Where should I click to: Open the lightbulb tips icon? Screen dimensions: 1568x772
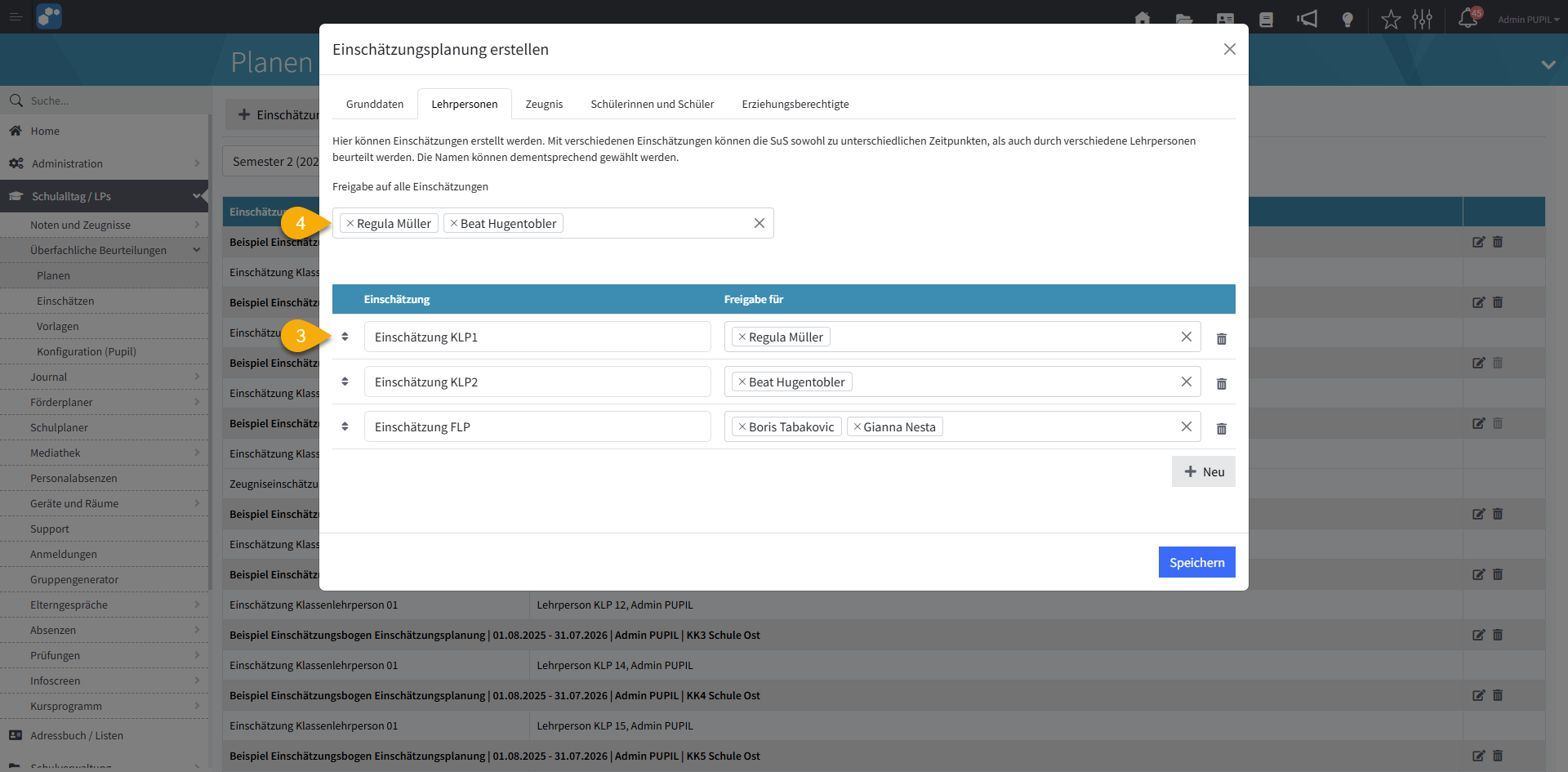[1347, 20]
